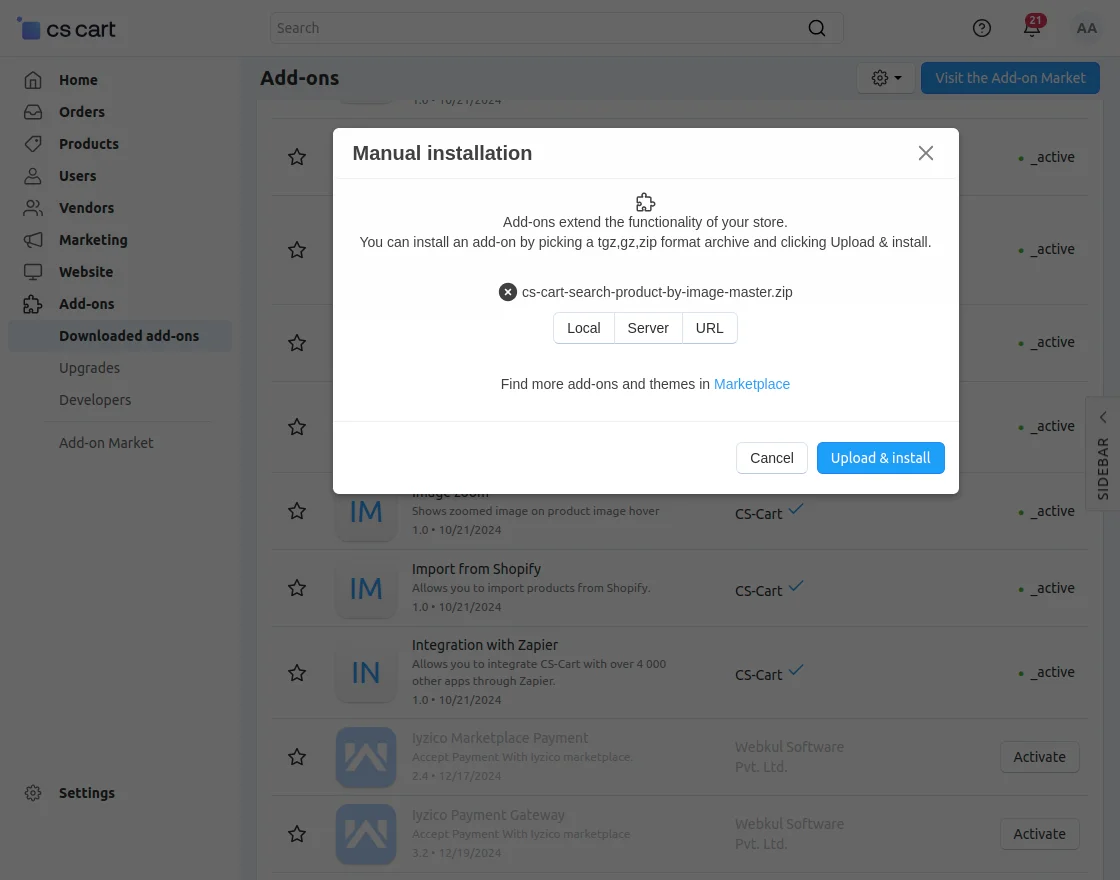Activate the Iyzico Payment Gateway add-on
1120x880 pixels.
(1039, 834)
